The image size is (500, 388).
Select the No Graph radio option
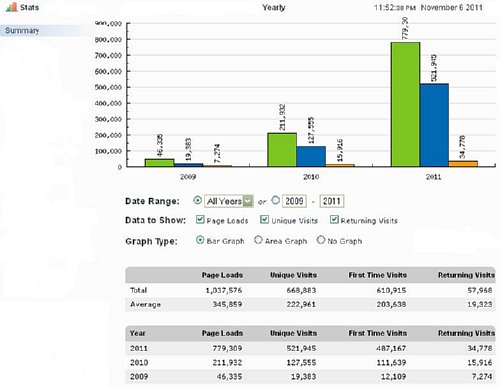pyautogui.click(x=321, y=240)
